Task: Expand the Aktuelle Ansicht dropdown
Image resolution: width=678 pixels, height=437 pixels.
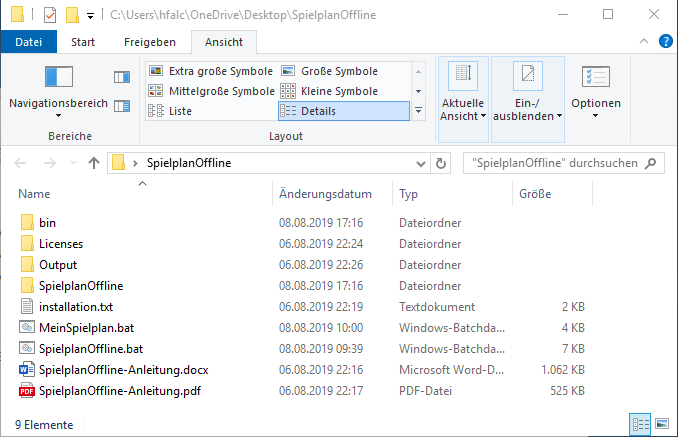Action: [x=463, y=110]
